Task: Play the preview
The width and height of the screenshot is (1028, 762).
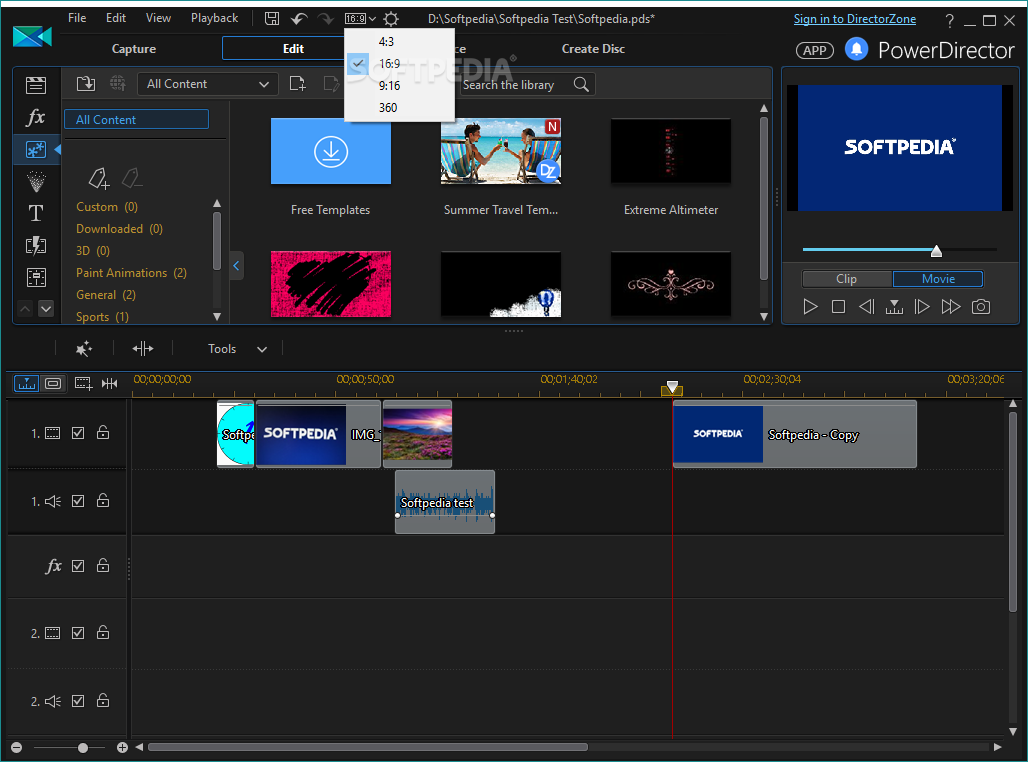Action: point(810,306)
